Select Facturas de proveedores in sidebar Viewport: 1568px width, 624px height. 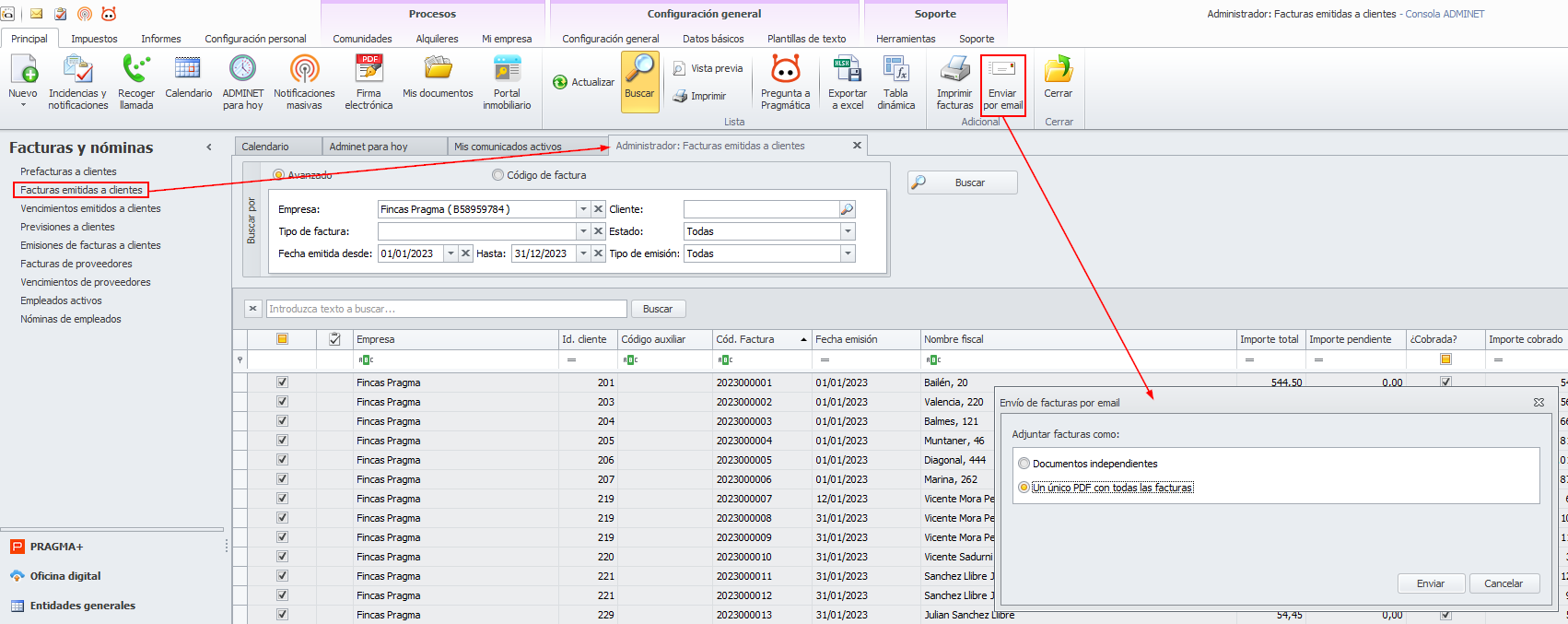click(x=76, y=264)
